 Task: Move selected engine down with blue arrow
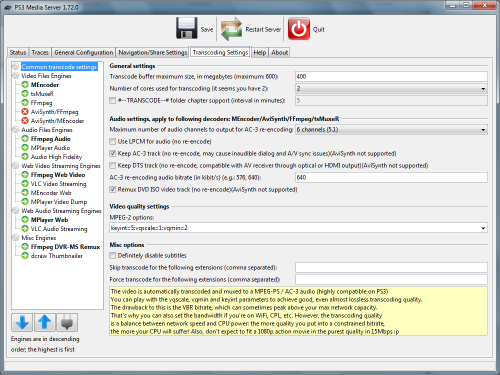(x=22, y=322)
